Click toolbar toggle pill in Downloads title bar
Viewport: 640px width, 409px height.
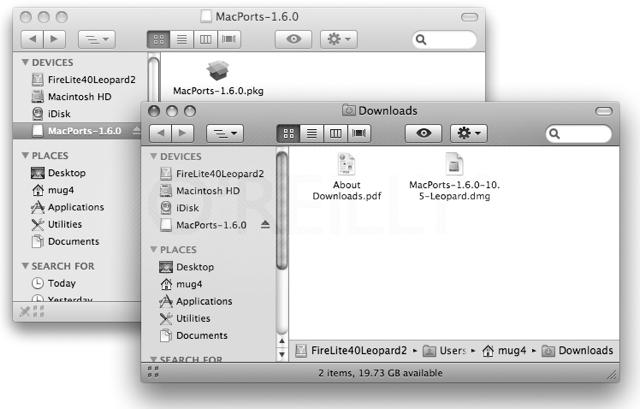tap(604, 111)
